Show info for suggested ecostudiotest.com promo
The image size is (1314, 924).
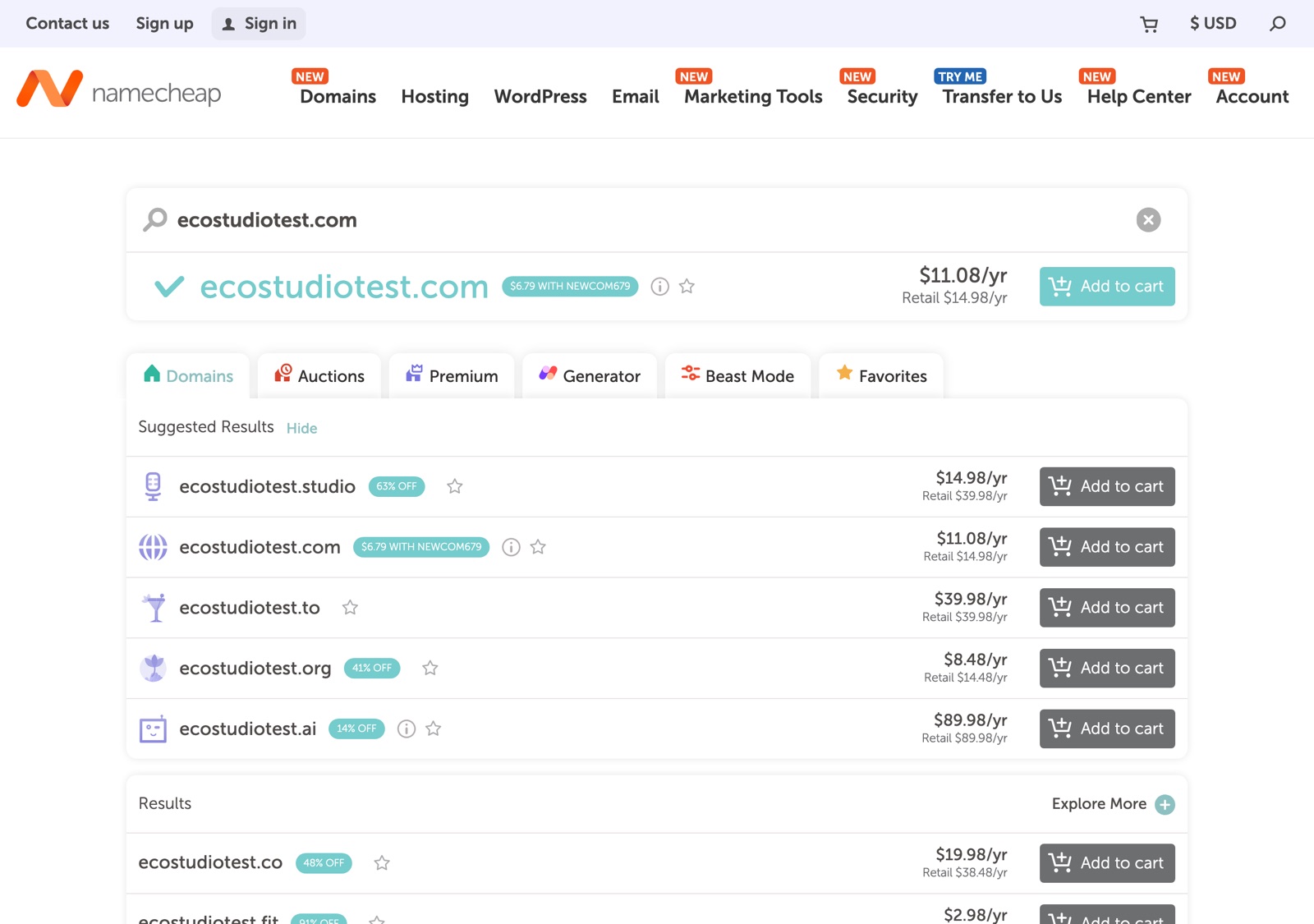click(511, 547)
